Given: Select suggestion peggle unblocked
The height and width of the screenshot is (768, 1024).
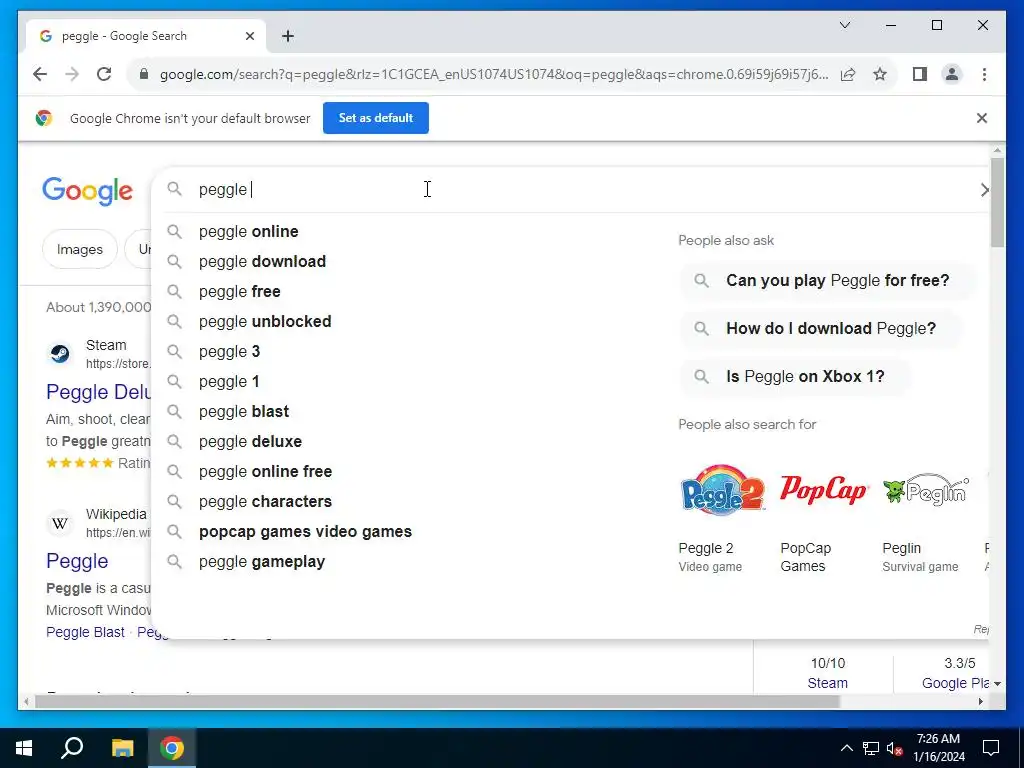Looking at the screenshot, I should coord(405,322).
